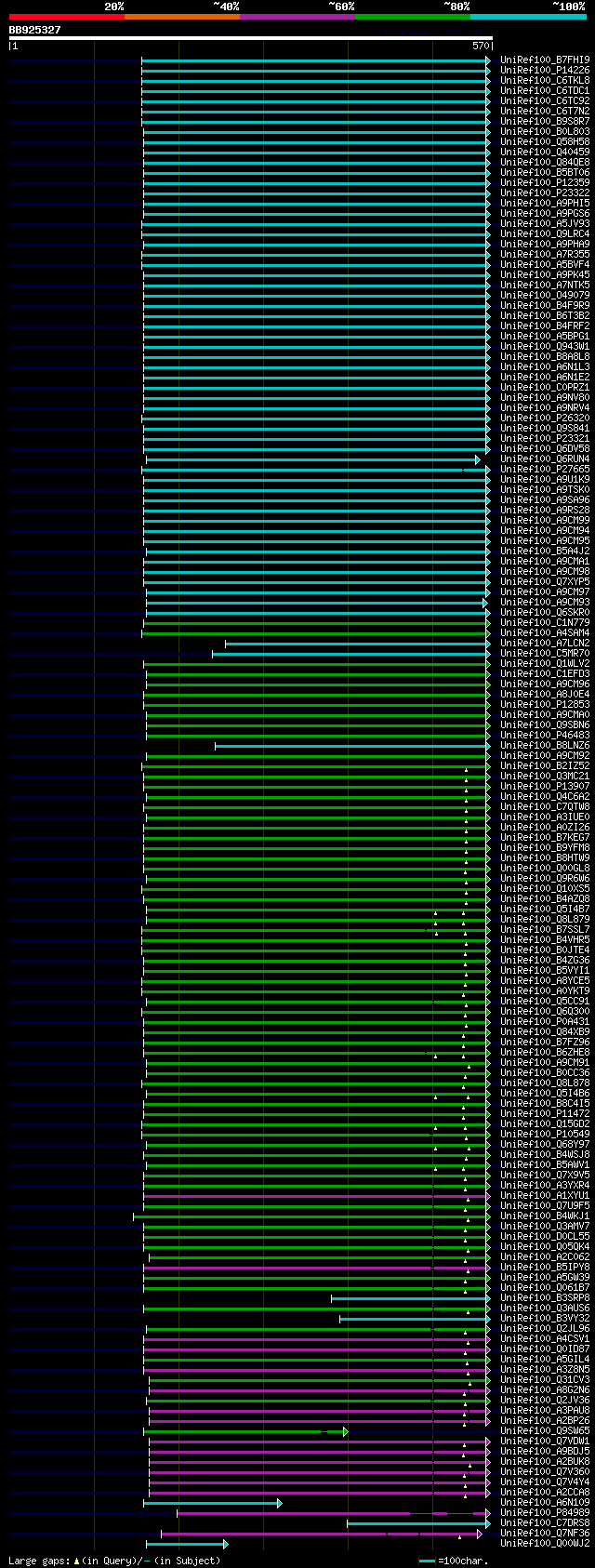595x1568 pixels.
Task: Select hit label UniRef100_Q3MC21
Action: pos(545,776)
